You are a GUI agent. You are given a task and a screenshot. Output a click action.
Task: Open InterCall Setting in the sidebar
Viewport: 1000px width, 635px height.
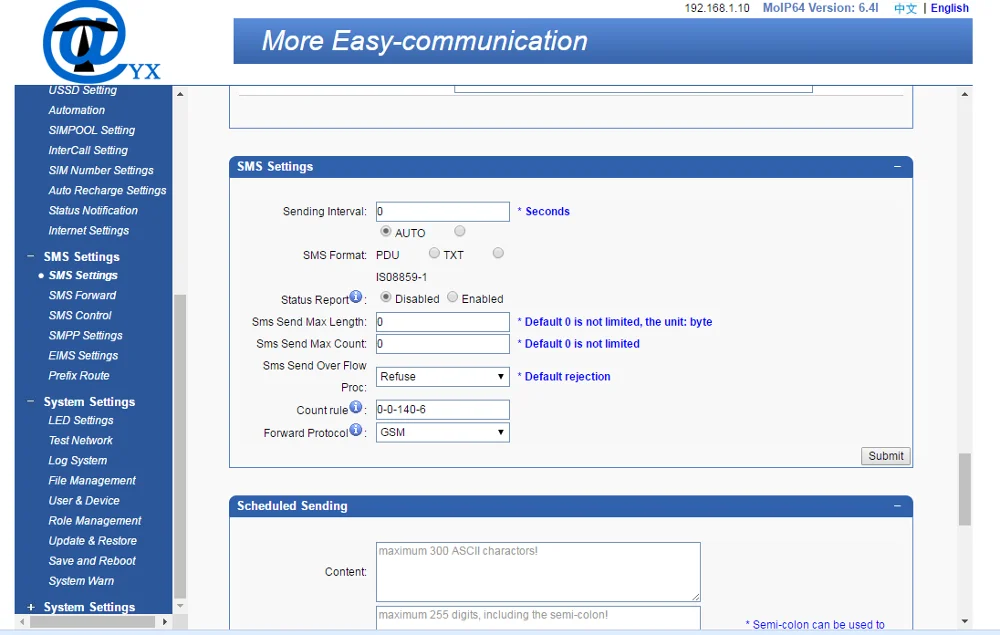[x=88, y=150]
